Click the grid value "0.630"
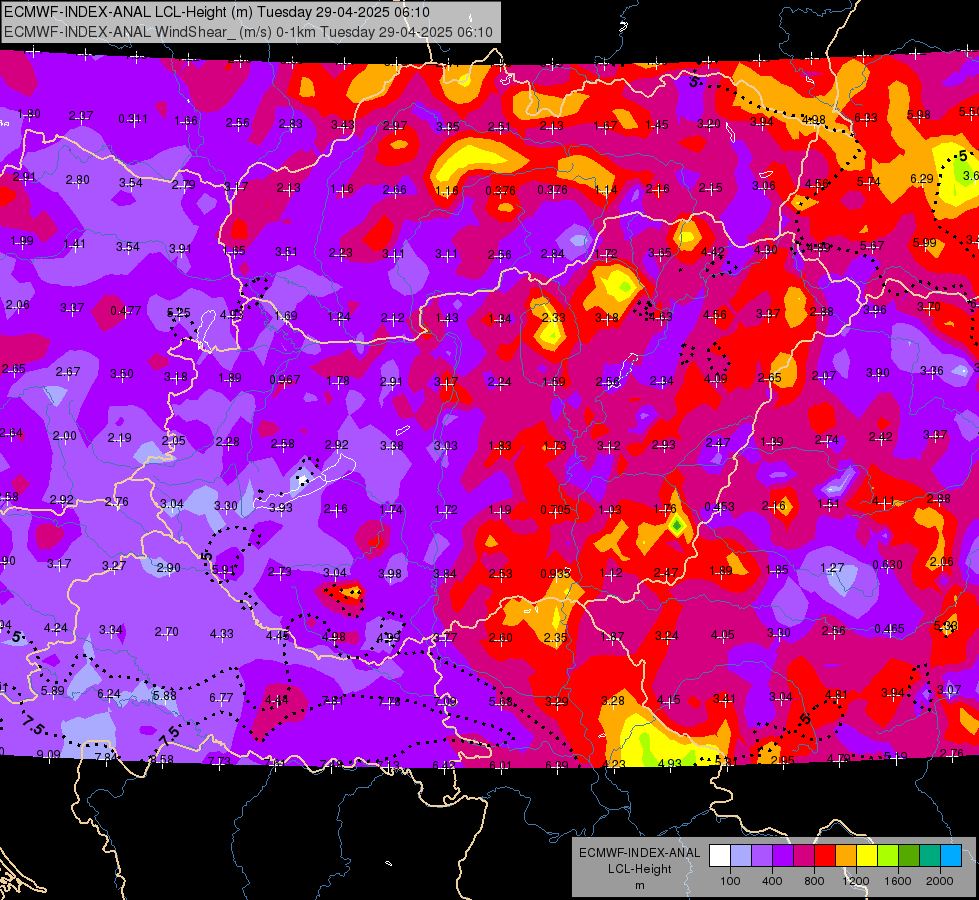Screen dimensions: 979x900 887,564
